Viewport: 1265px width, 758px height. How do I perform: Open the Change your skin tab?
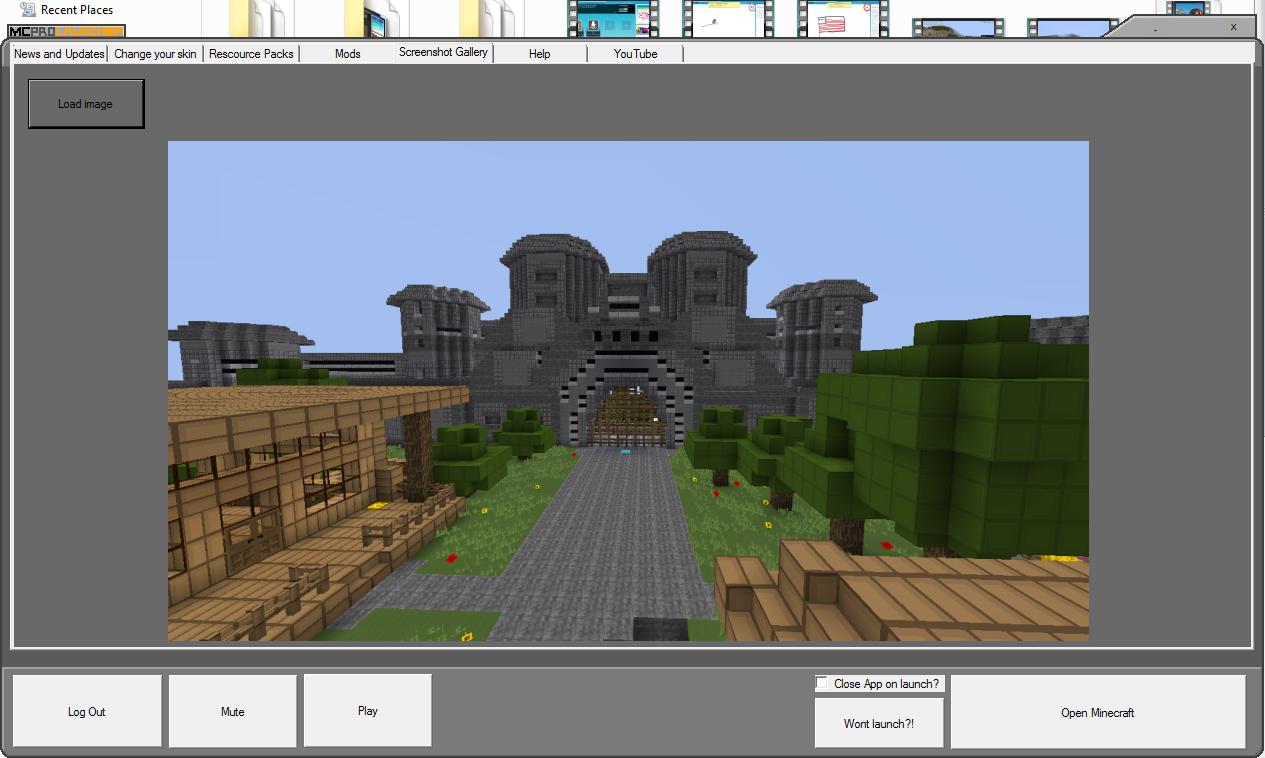pos(155,54)
